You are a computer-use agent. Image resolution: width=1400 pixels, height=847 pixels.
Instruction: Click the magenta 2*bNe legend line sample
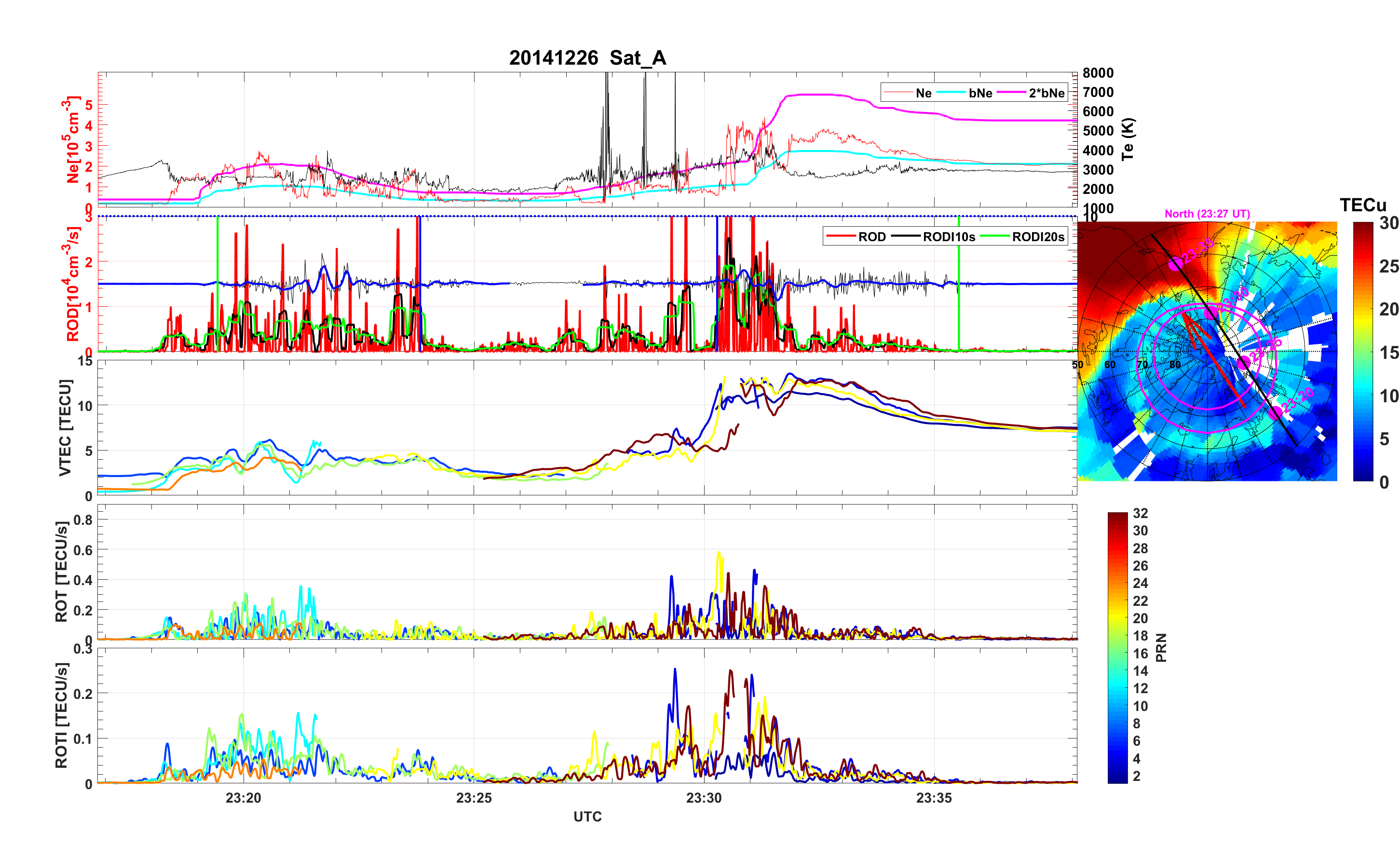(x=1011, y=93)
